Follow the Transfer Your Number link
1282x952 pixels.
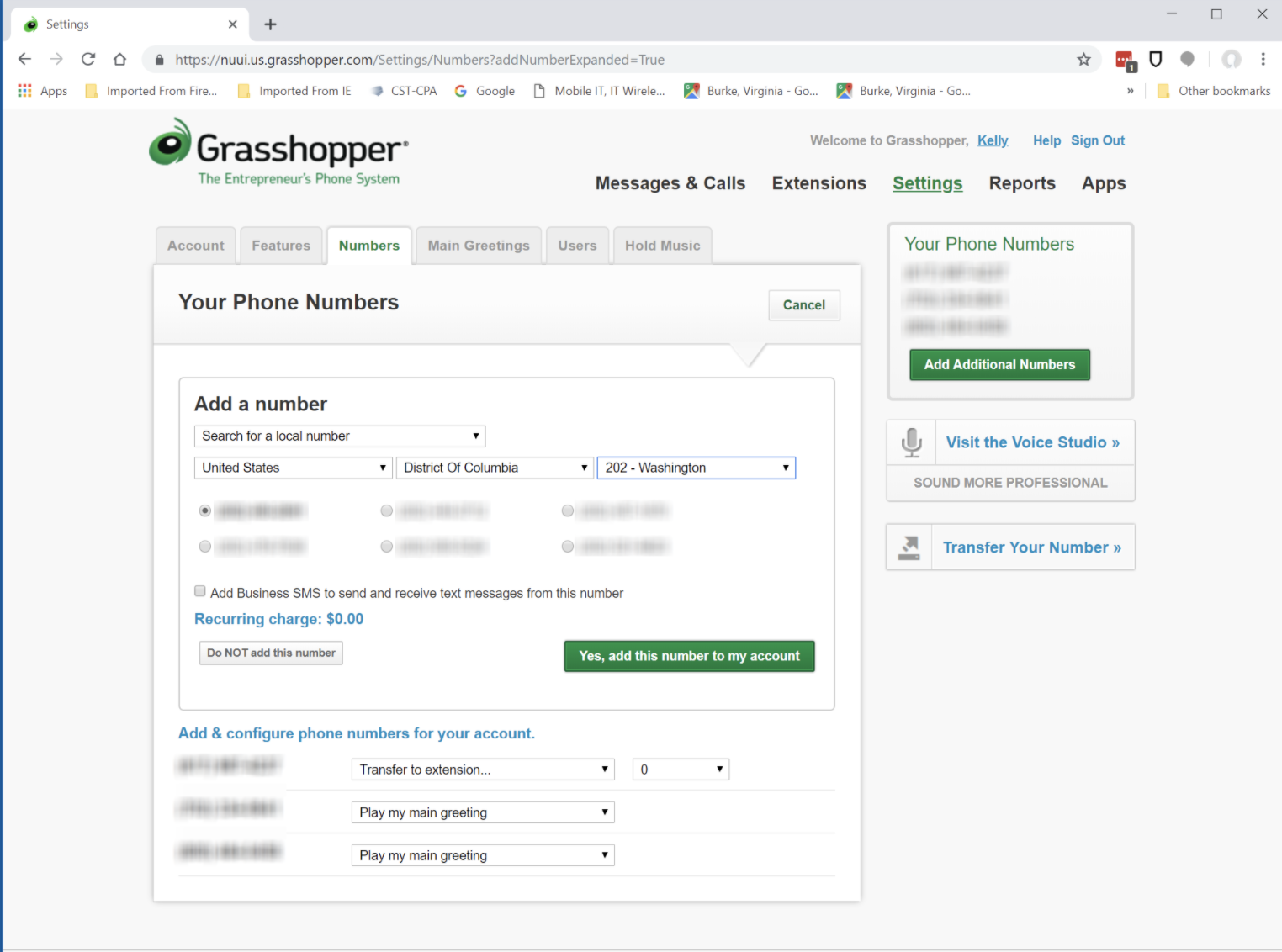pos(1032,547)
